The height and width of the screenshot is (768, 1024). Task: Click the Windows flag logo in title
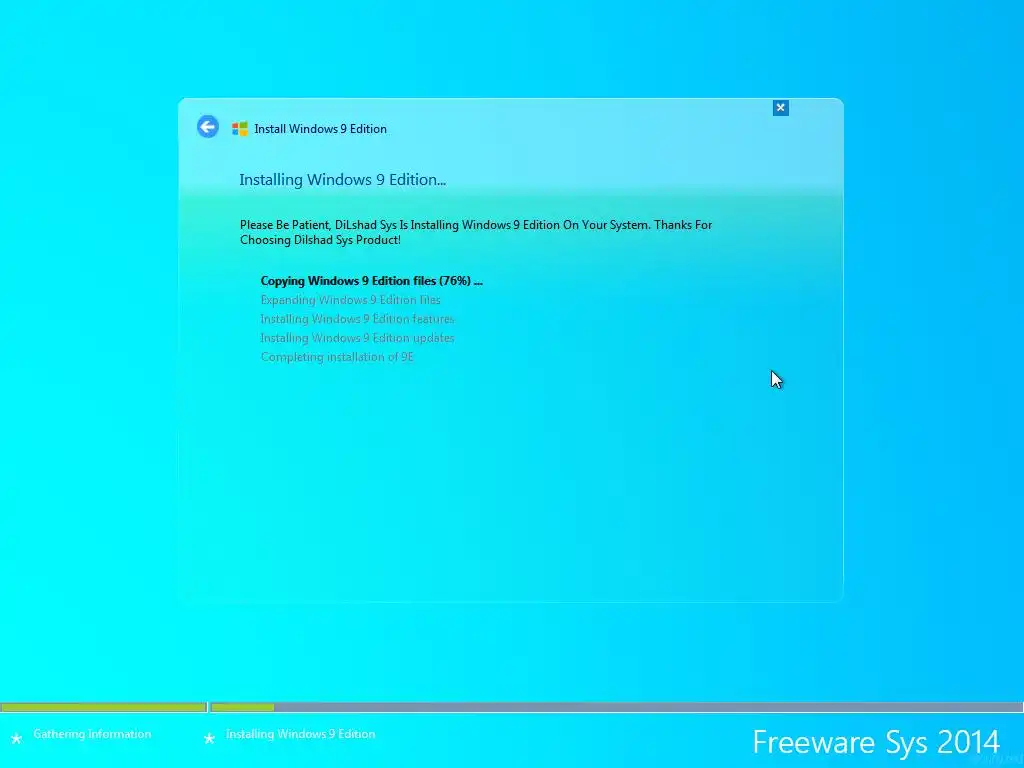coord(240,129)
